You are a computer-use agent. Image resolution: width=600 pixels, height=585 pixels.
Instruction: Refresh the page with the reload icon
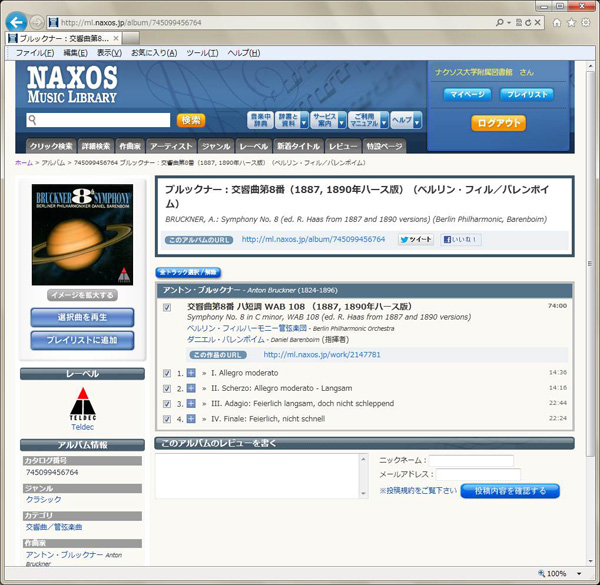tap(528, 23)
